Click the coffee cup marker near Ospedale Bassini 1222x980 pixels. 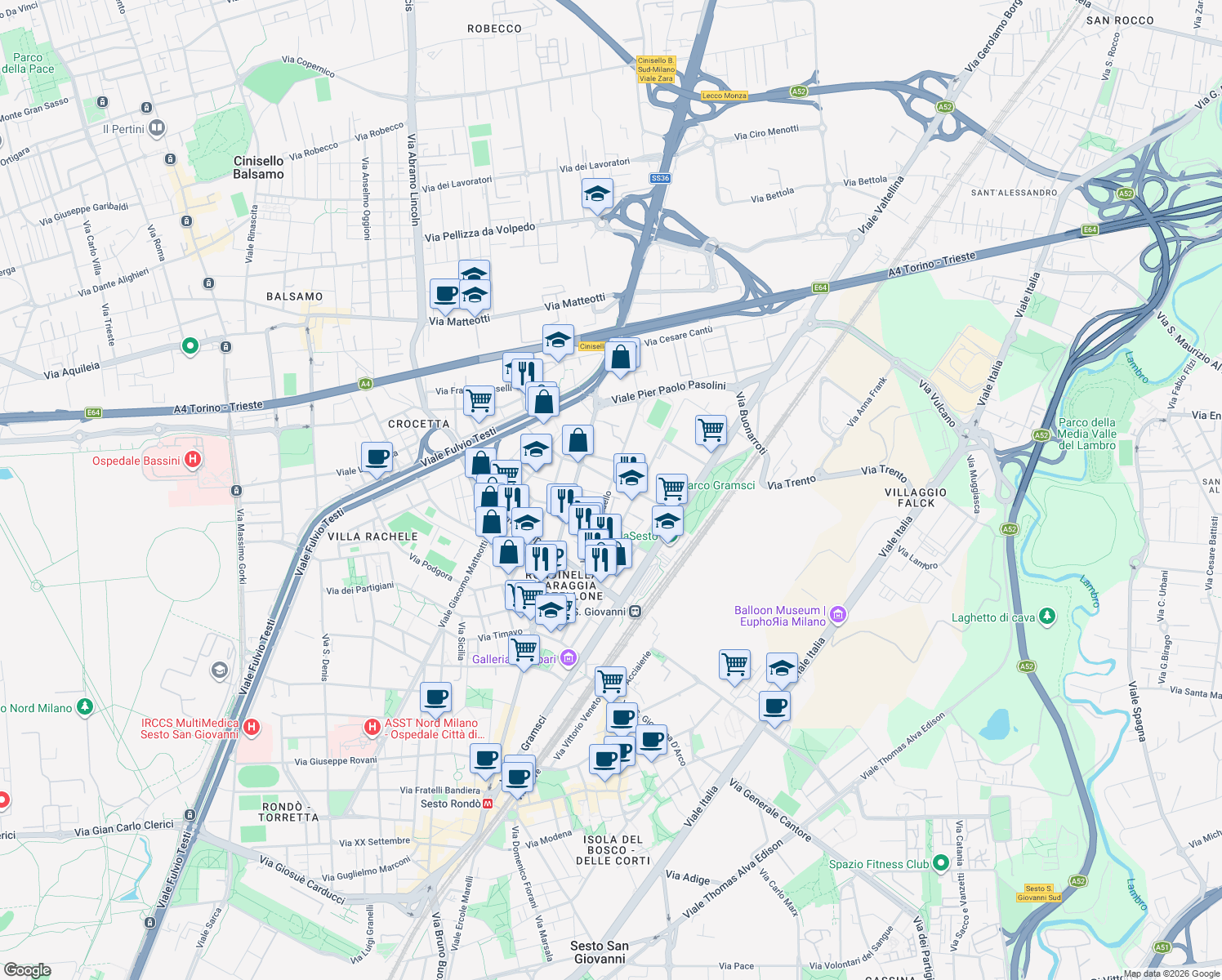[377, 457]
